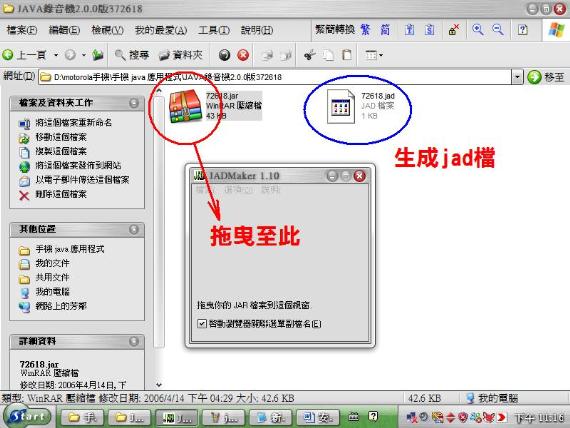Click the zoom out magnifier icon
Image resolution: width=570 pixels, height=428 pixels.
coord(498,29)
